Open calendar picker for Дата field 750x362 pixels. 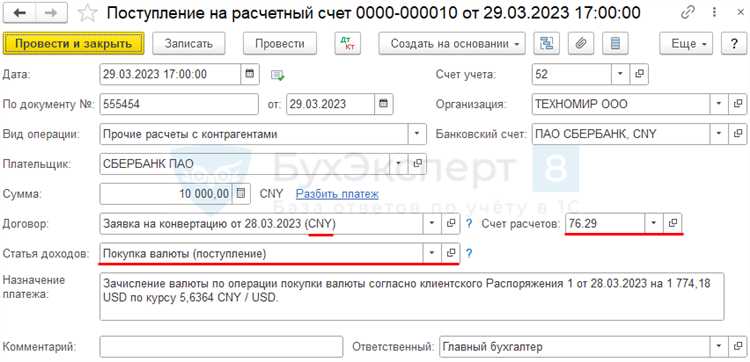pos(250,74)
